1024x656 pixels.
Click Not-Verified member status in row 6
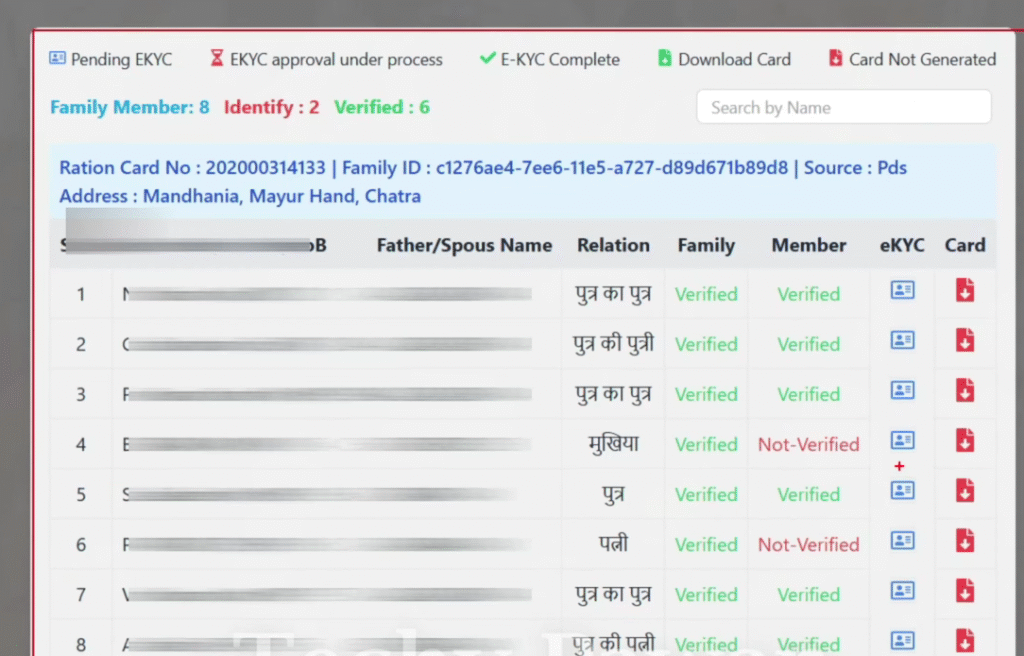[808, 545]
